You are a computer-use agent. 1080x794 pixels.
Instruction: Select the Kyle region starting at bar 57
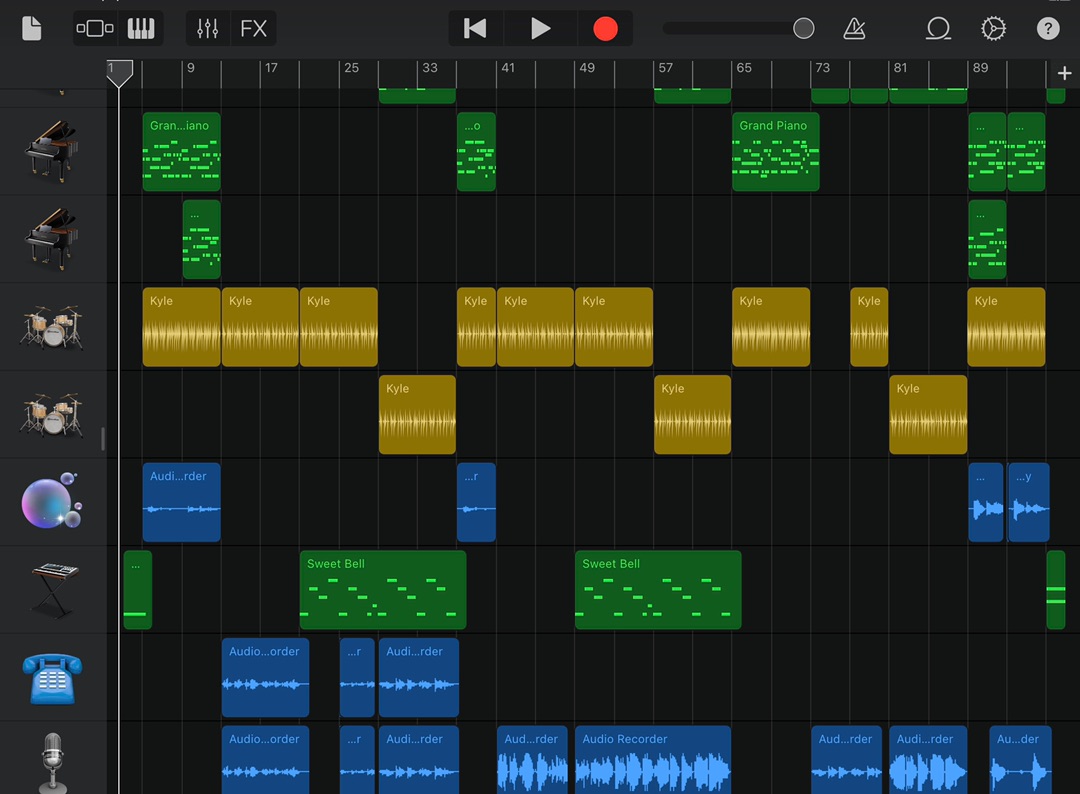[x=692, y=415]
